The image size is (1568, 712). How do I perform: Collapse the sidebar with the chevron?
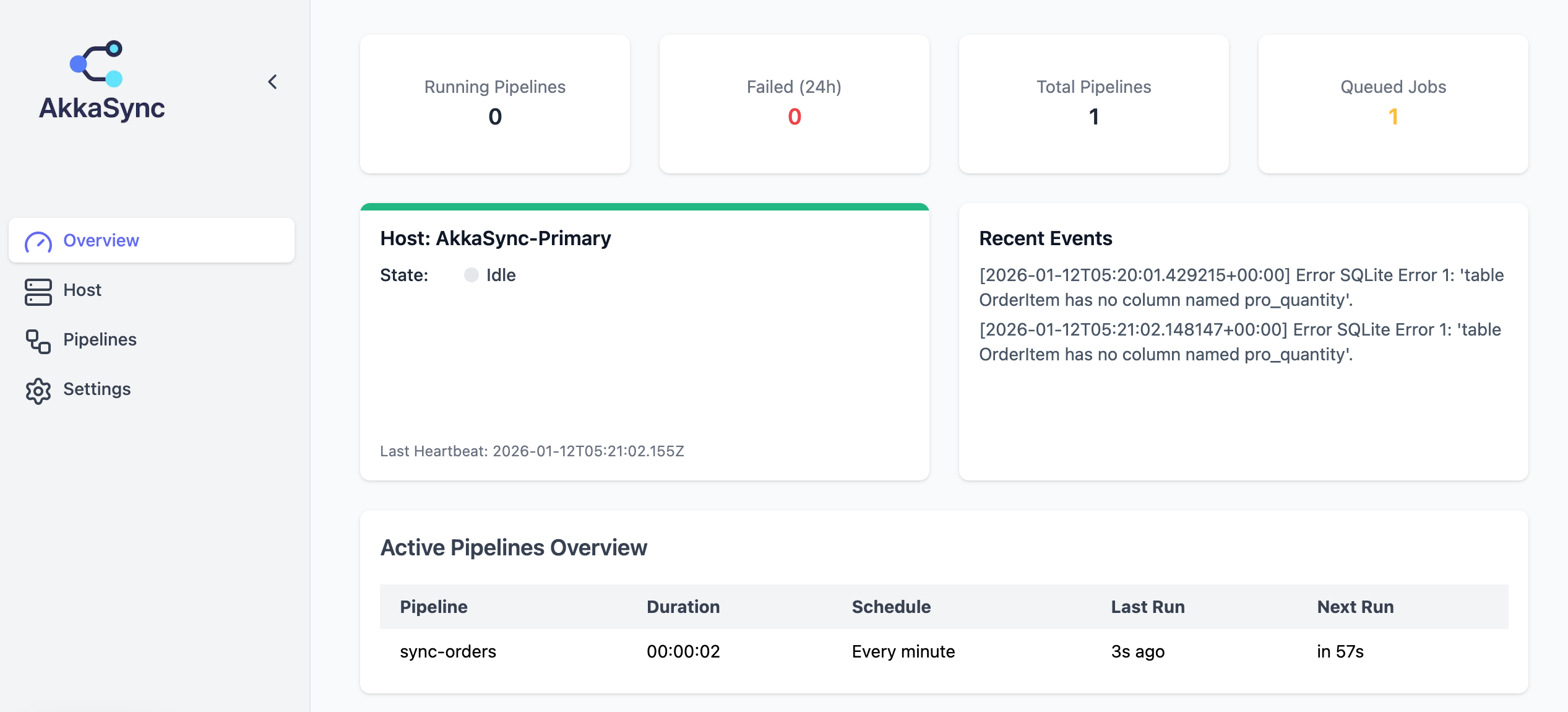click(x=272, y=82)
